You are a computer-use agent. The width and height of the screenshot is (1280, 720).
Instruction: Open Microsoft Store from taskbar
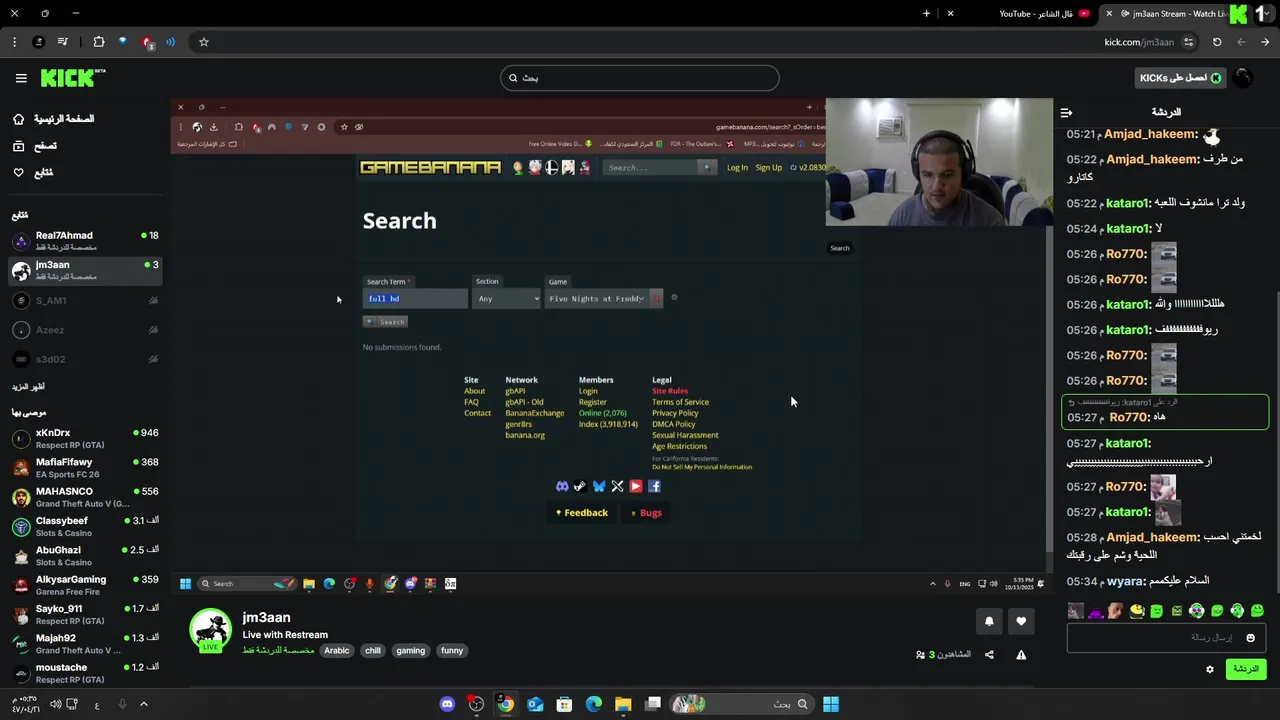pos(564,704)
